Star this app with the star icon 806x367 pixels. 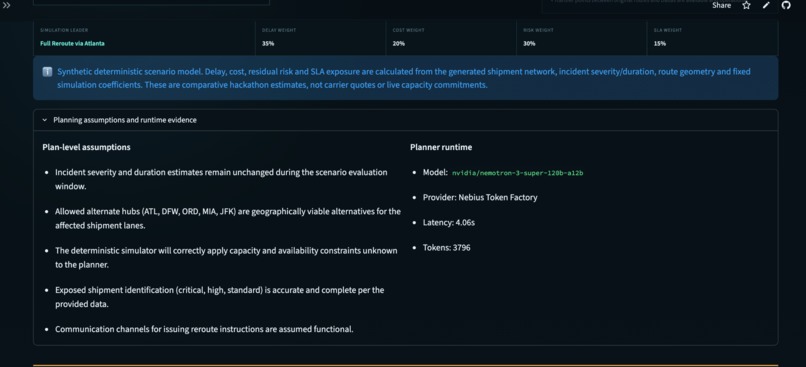point(746,5)
